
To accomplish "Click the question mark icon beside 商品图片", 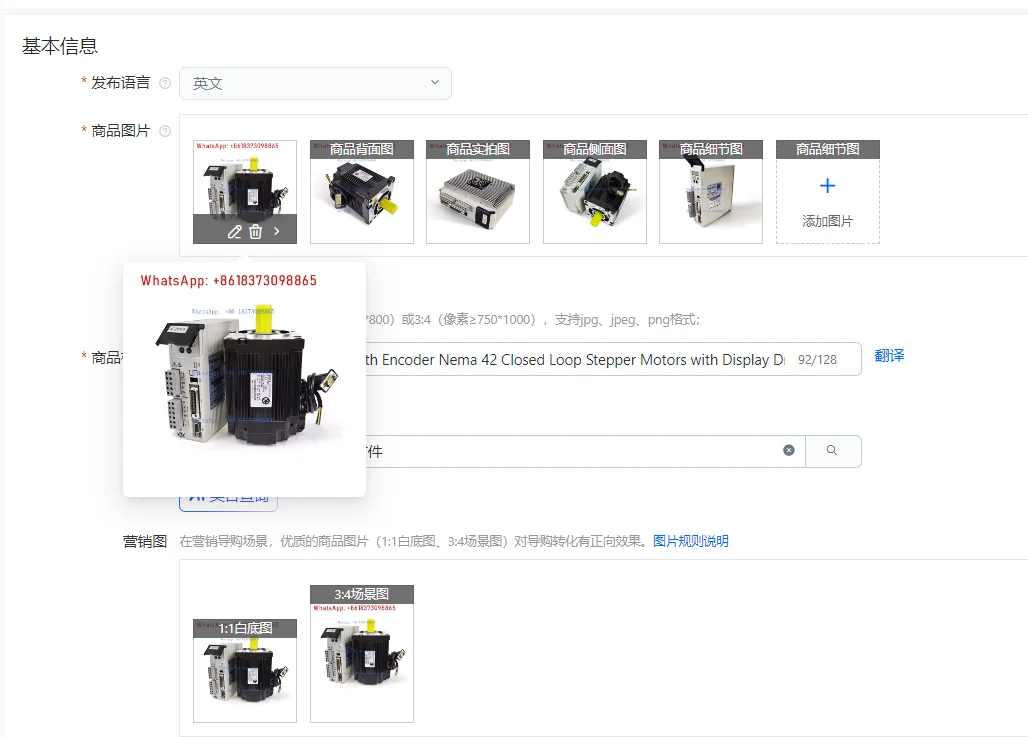I will [x=165, y=131].
